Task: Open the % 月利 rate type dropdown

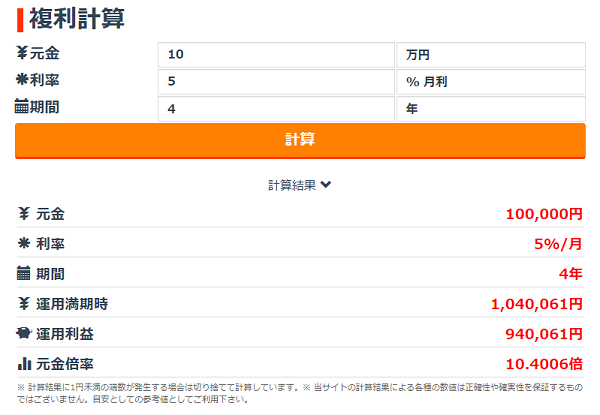Action: tap(491, 82)
